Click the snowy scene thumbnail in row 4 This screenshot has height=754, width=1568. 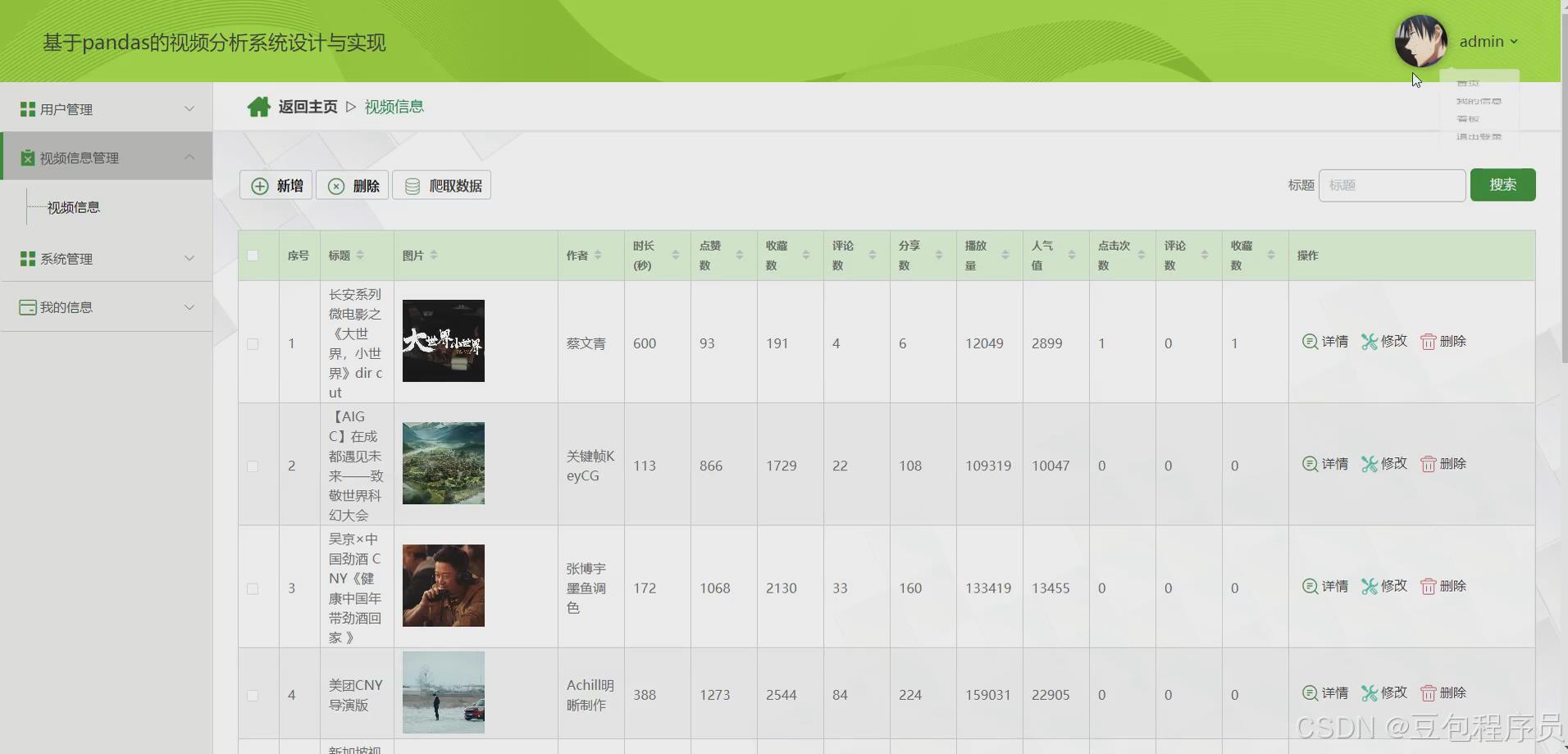tap(444, 693)
